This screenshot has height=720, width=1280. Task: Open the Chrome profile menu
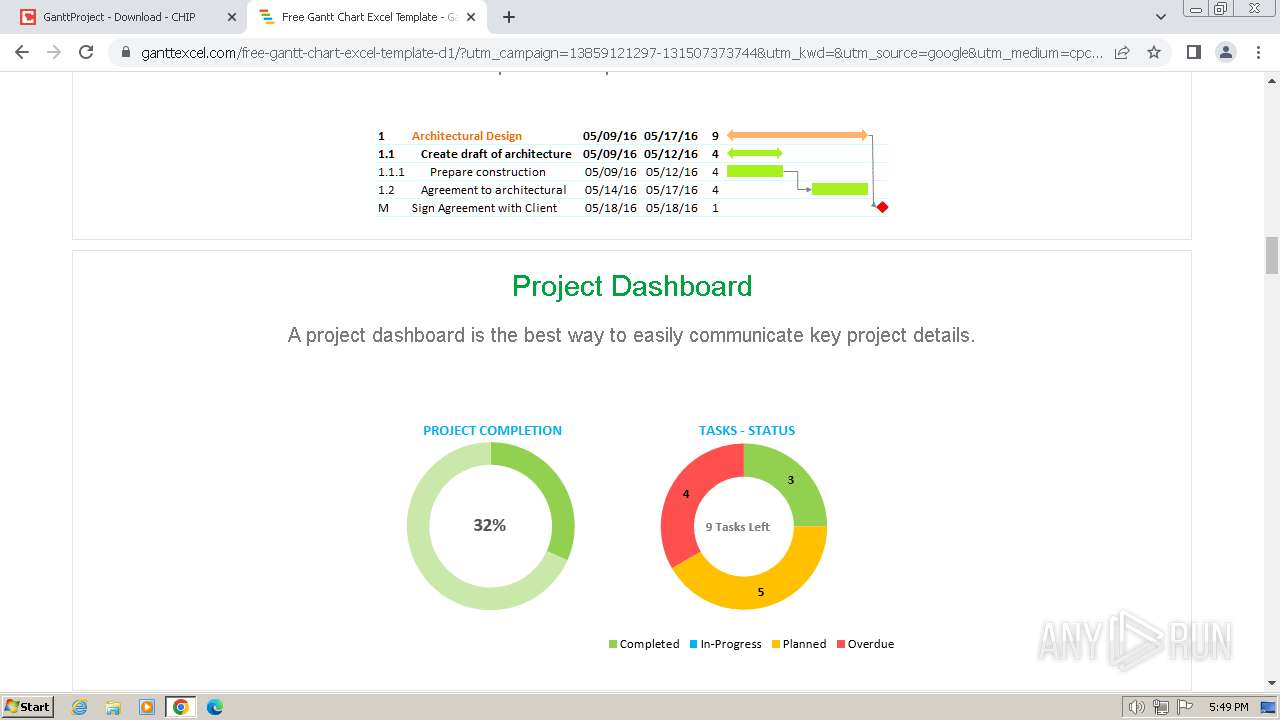coord(1225,52)
